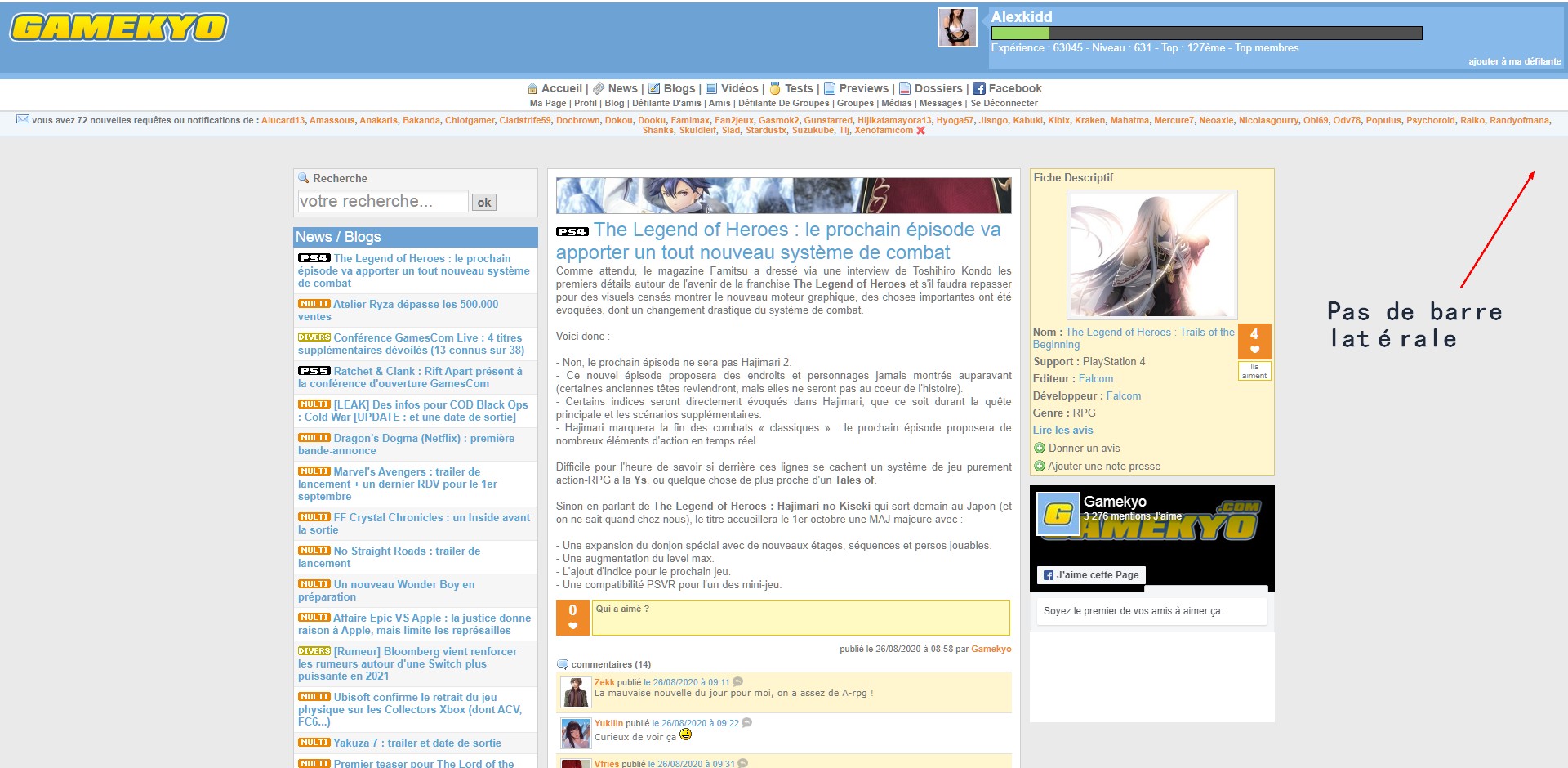Open the game cover thumbnail in Fiche Descriptif
Viewport: 1568px width, 768px height.
pyautogui.click(x=1152, y=255)
